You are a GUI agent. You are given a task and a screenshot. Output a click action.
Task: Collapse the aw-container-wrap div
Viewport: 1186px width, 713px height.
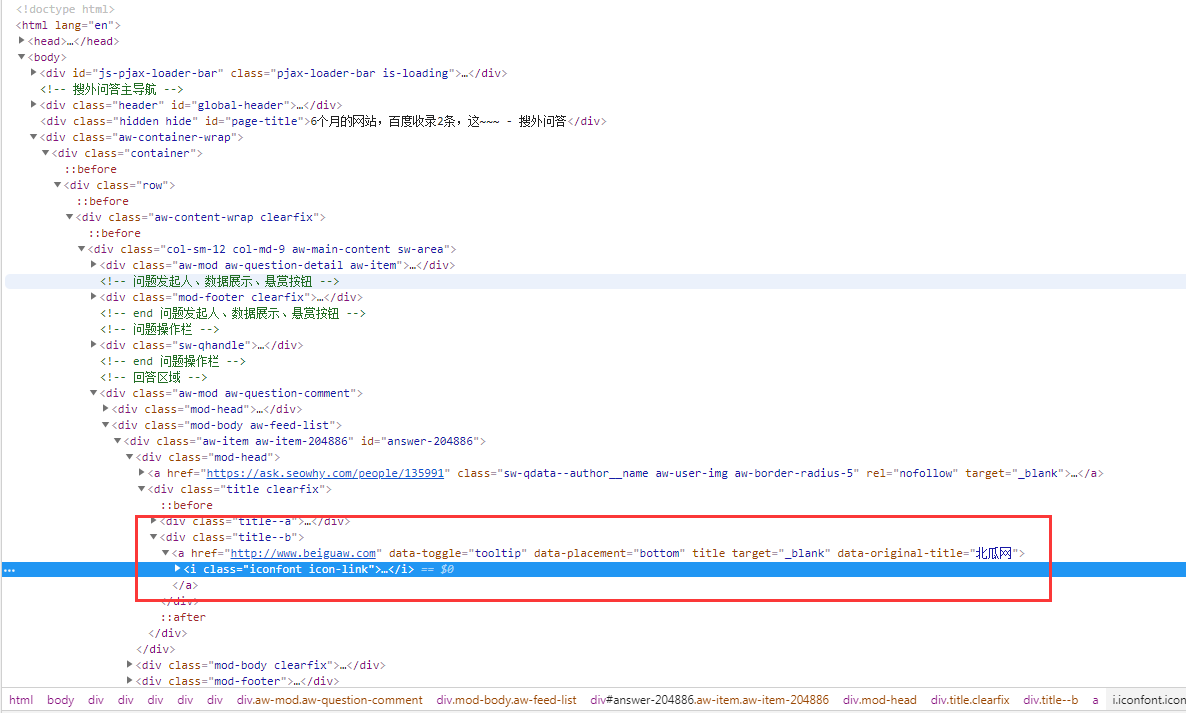33,137
